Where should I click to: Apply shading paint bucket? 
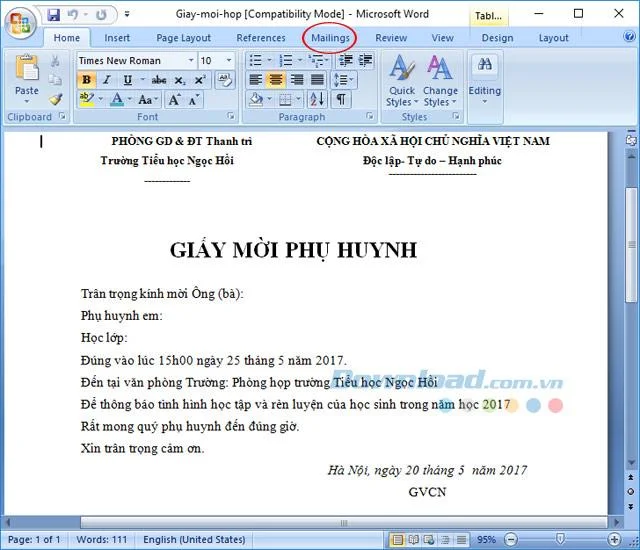pos(256,99)
